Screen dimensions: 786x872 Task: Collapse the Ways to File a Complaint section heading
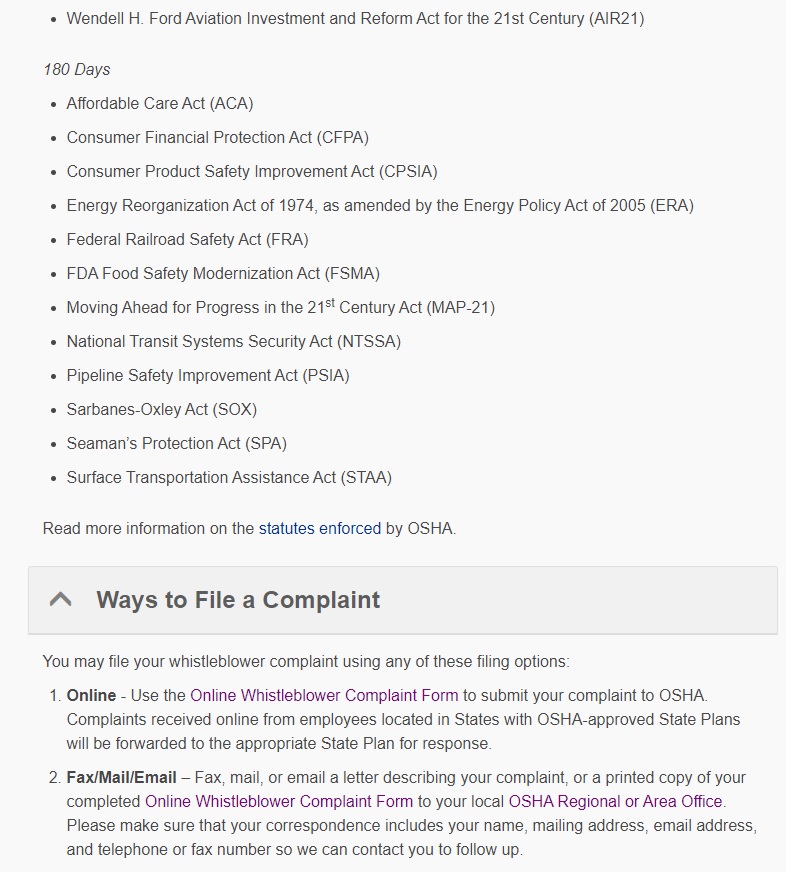pos(238,600)
